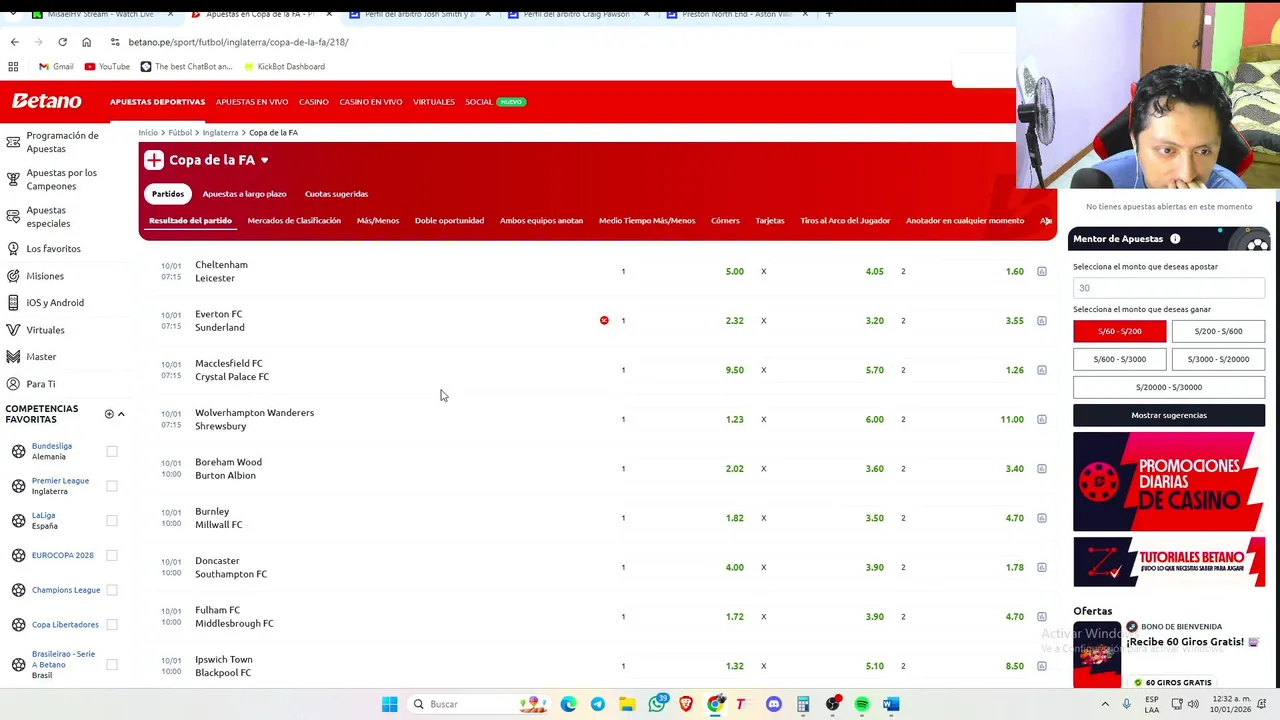The height and width of the screenshot is (720, 1280).
Task: Select the Córners market tab
Action: tap(725, 220)
